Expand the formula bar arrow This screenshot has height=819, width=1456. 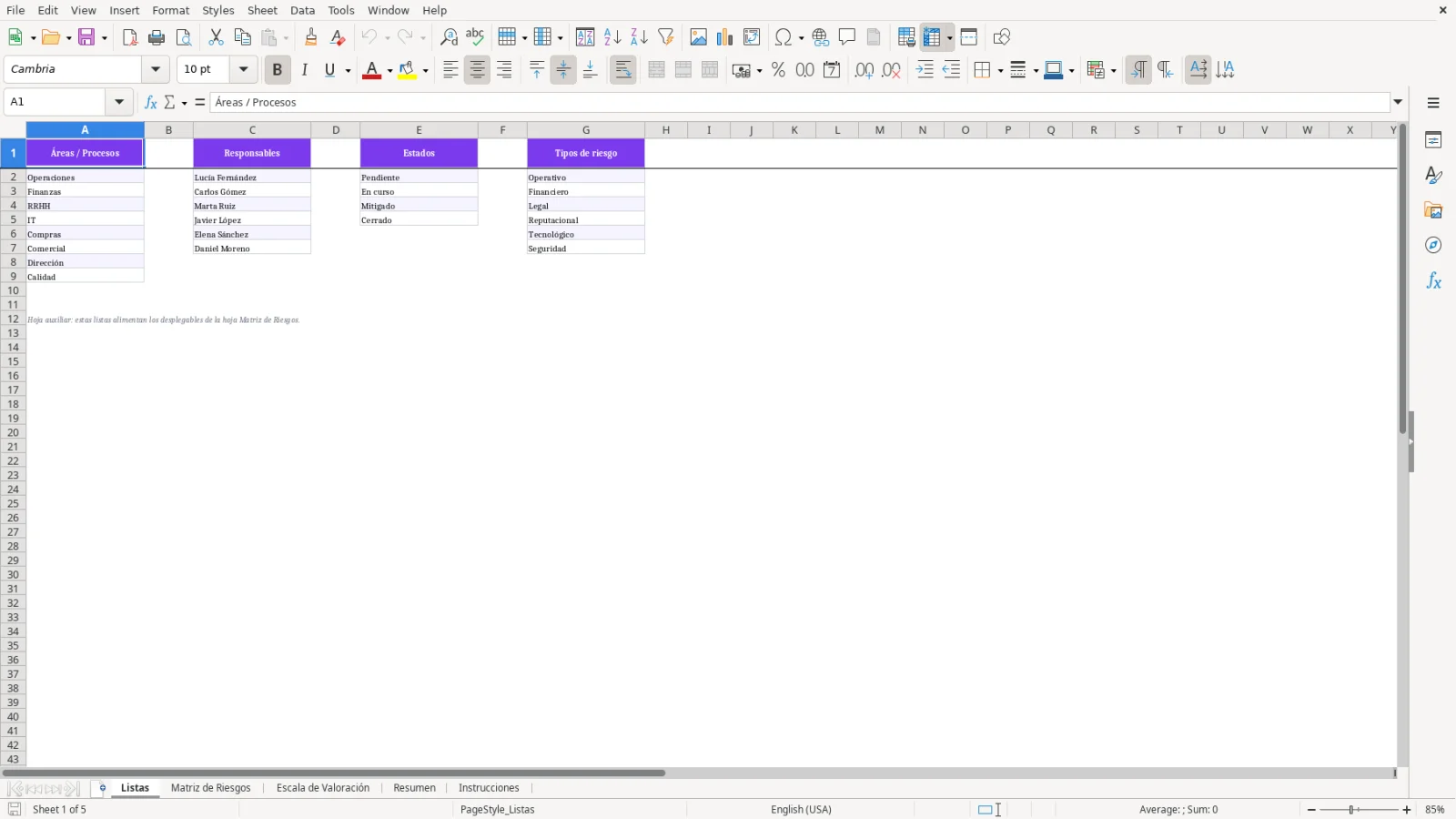1398,102
